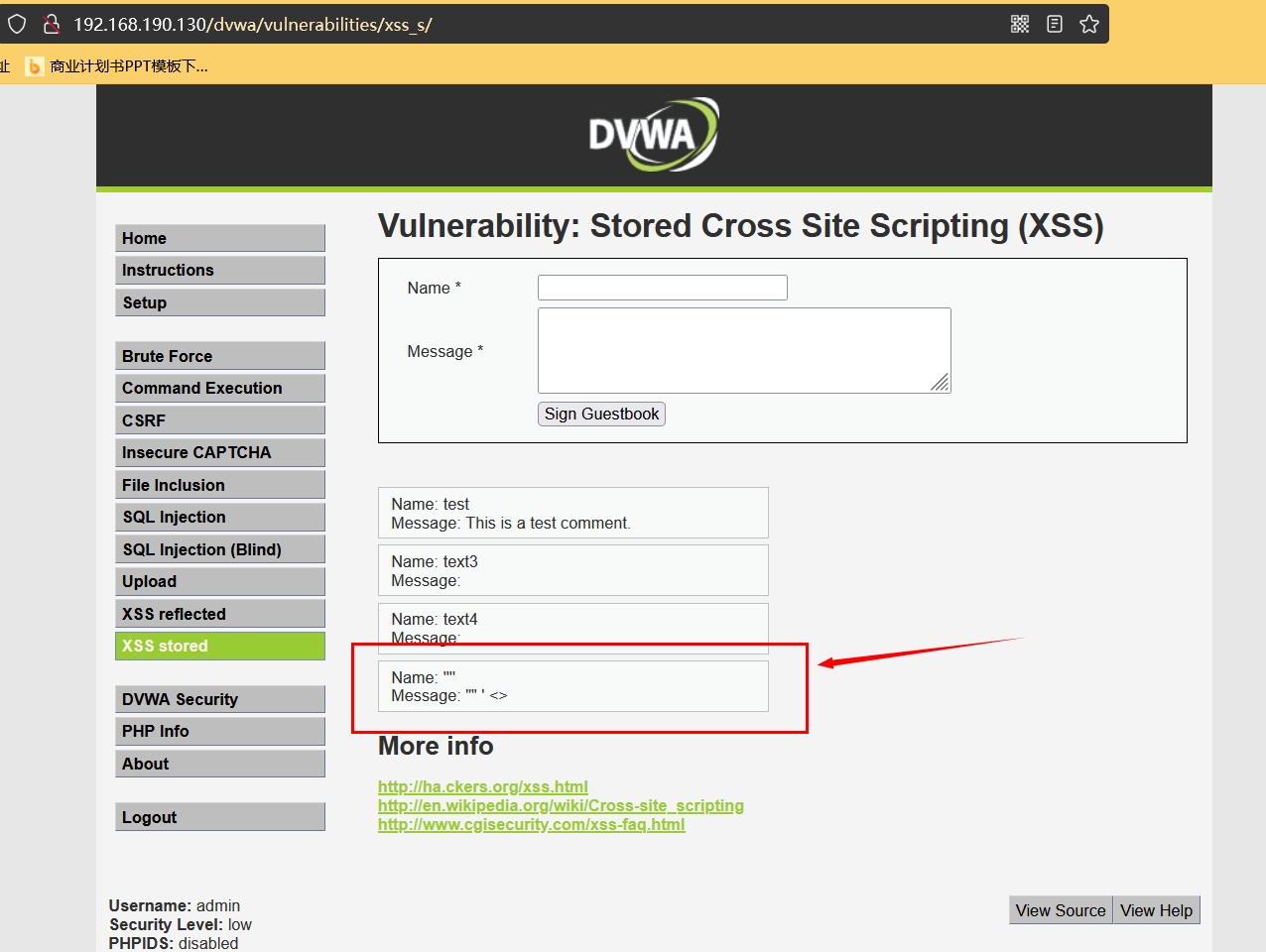Viewport: 1266px width, 952px height.
Task: Open XSS reflected page
Action: [x=220, y=614]
